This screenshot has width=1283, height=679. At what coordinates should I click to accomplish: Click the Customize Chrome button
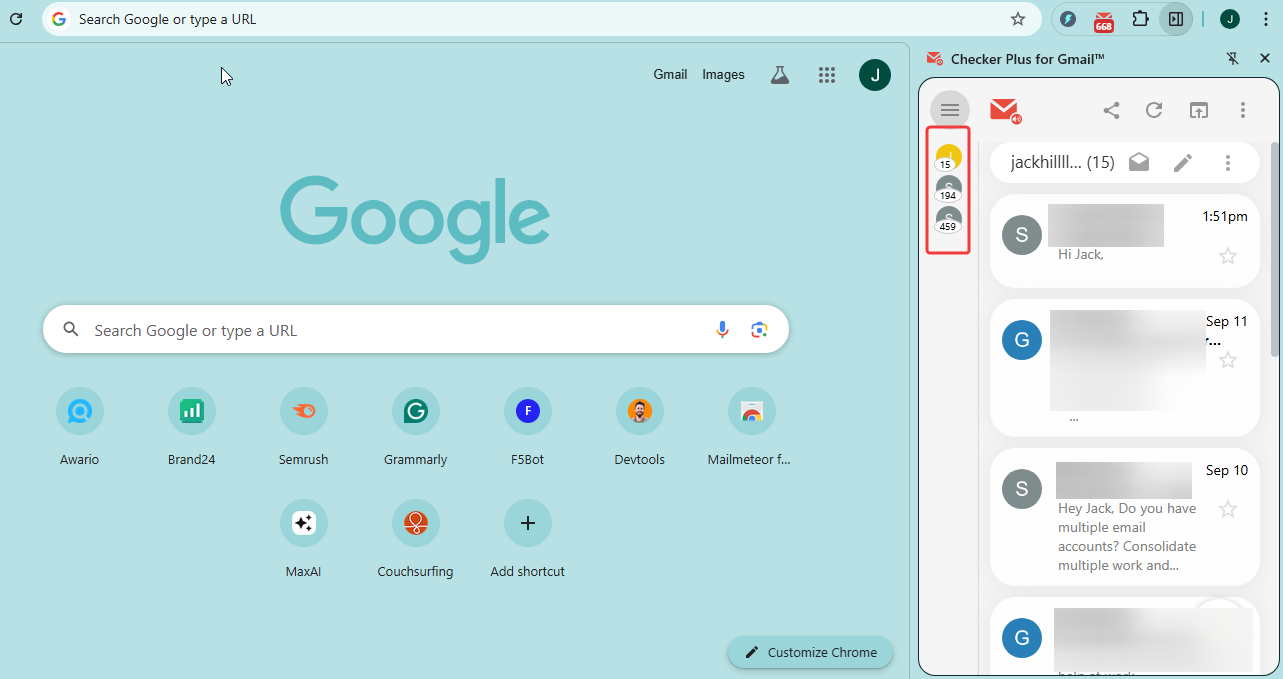[810, 652]
